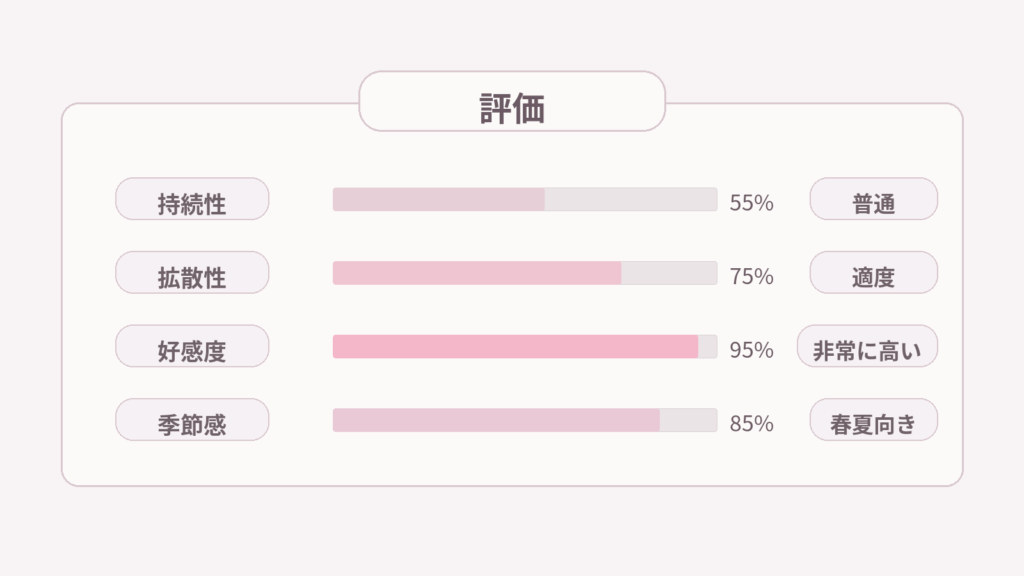The height and width of the screenshot is (576, 1024).
Task: Click the empty remainder of 拡散性 bar
Action: click(669, 273)
